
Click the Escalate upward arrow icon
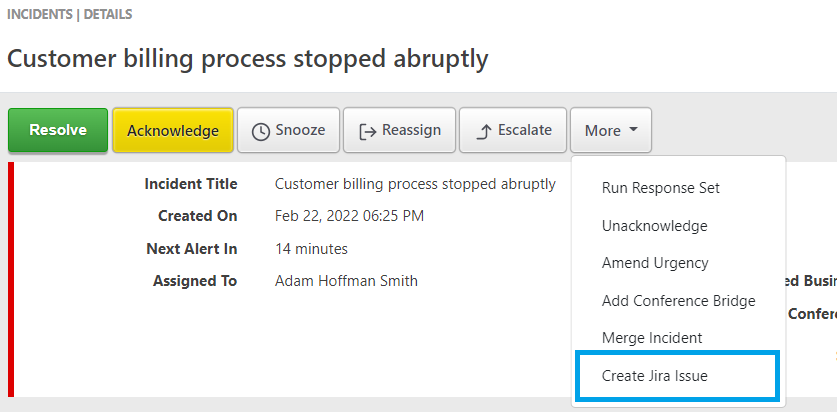click(483, 131)
